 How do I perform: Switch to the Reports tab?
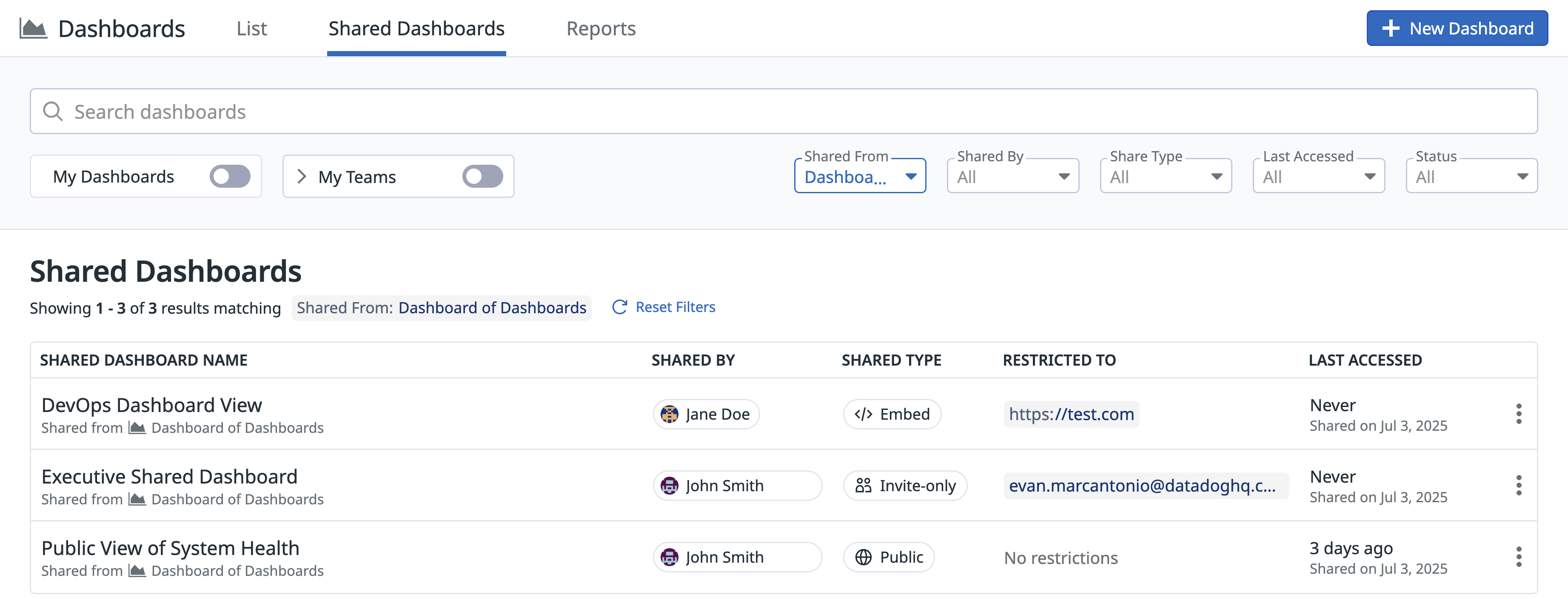[601, 28]
